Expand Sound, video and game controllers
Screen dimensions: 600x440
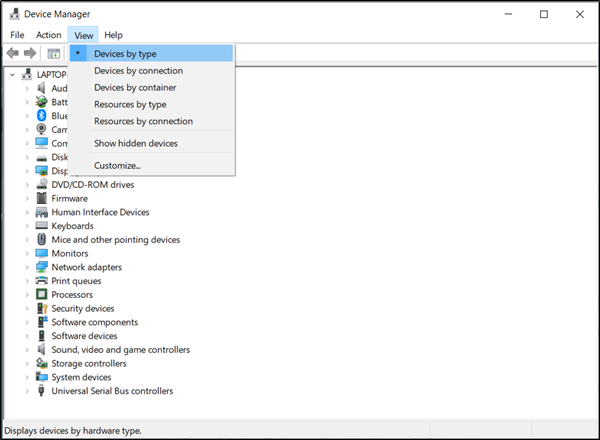coord(27,350)
